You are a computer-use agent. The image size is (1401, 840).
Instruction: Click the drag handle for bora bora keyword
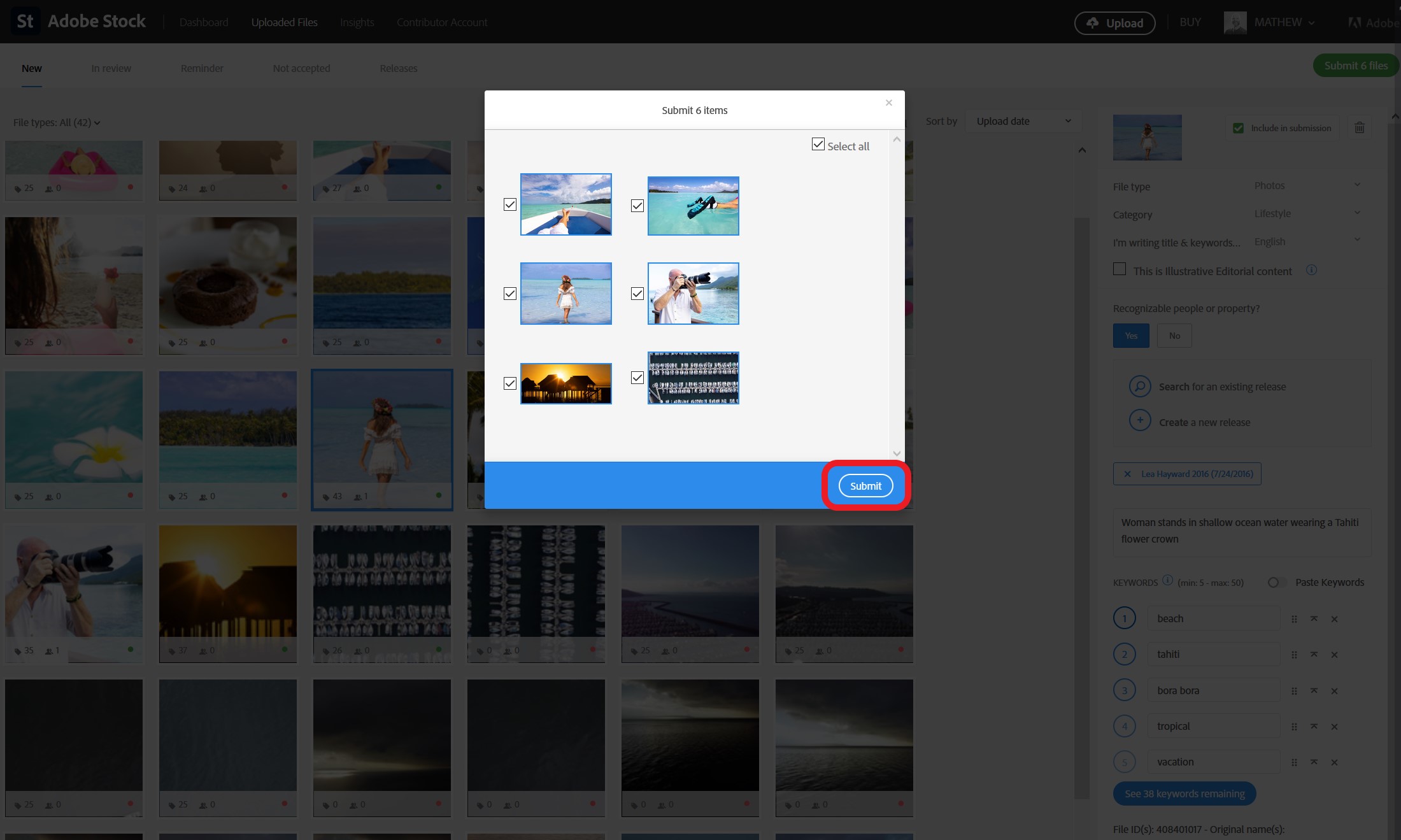coord(1294,691)
